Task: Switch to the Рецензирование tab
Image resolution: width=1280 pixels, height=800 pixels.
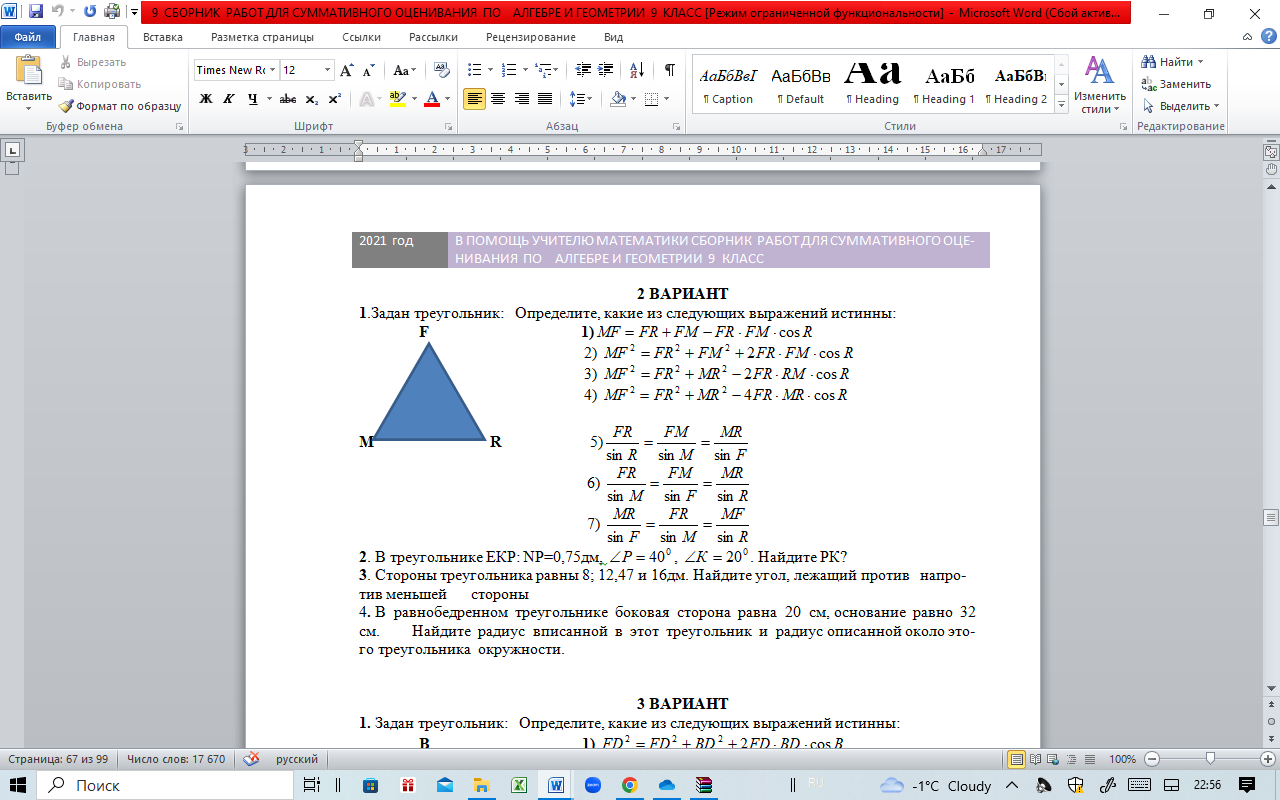Action: pyautogui.click(x=531, y=37)
